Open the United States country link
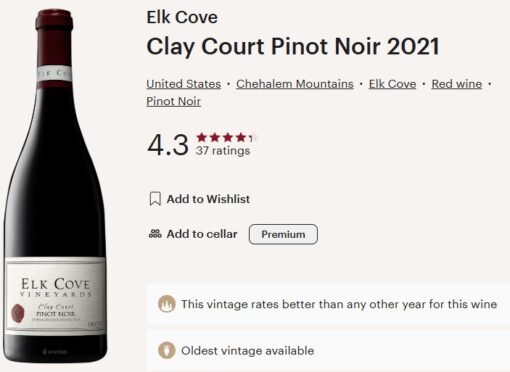The image size is (510, 372). click(184, 84)
